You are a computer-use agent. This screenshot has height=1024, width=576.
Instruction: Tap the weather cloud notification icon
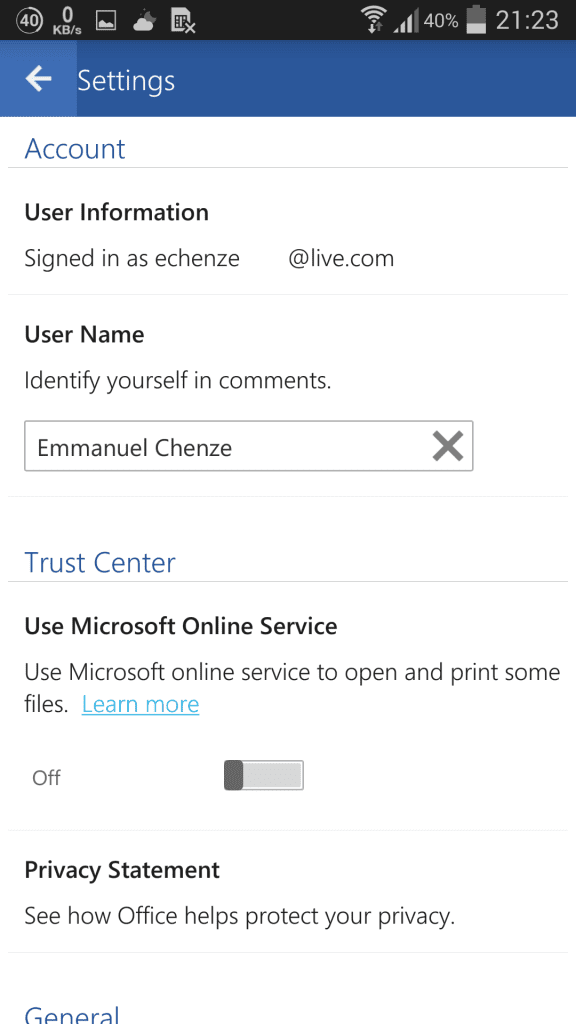pyautogui.click(x=144, y=21)
